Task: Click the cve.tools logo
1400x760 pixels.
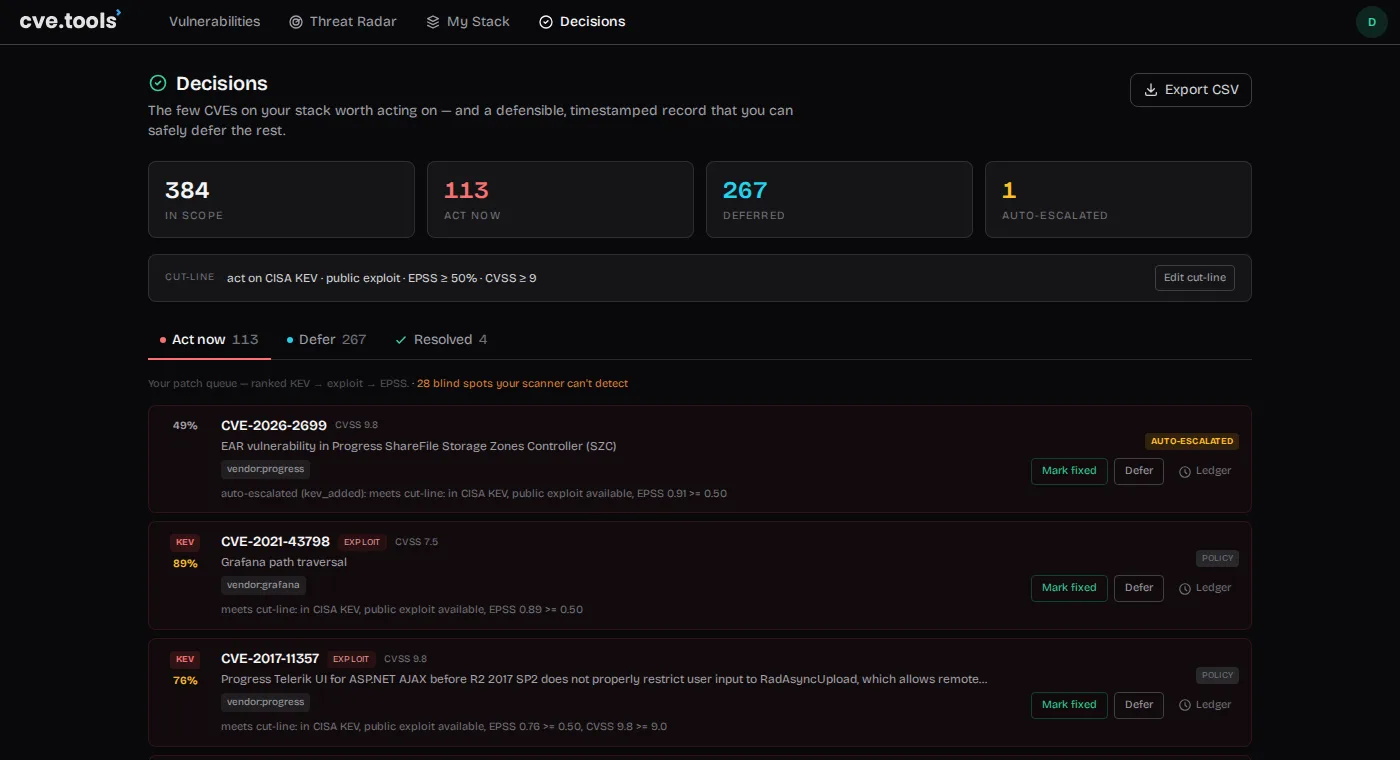Action: coord(69,20)
